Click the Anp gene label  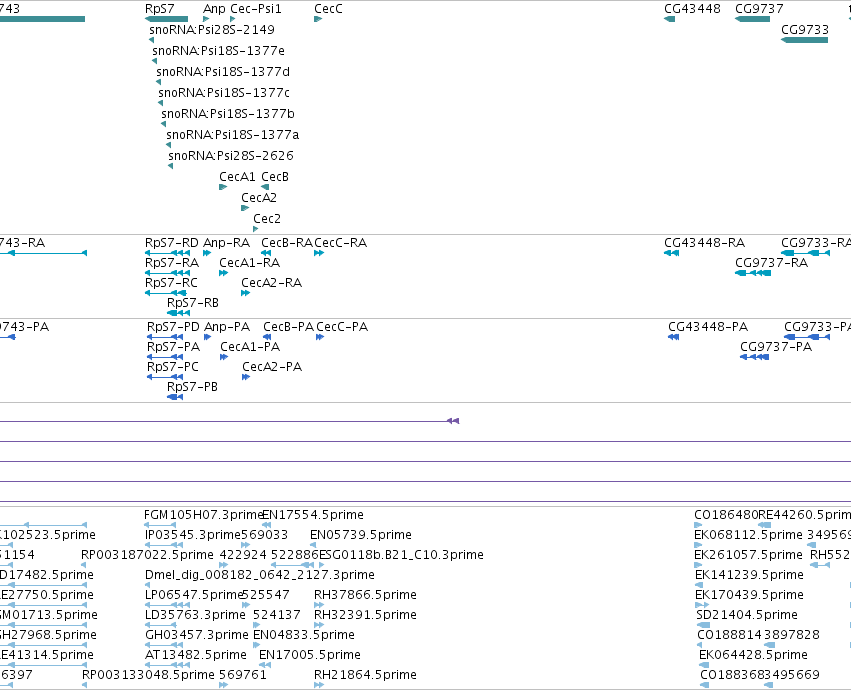point(214,9)
